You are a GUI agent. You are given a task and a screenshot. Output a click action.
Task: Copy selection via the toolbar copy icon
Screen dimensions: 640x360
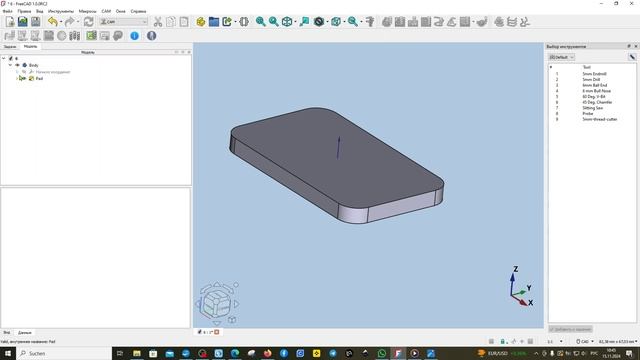point(171,22)
